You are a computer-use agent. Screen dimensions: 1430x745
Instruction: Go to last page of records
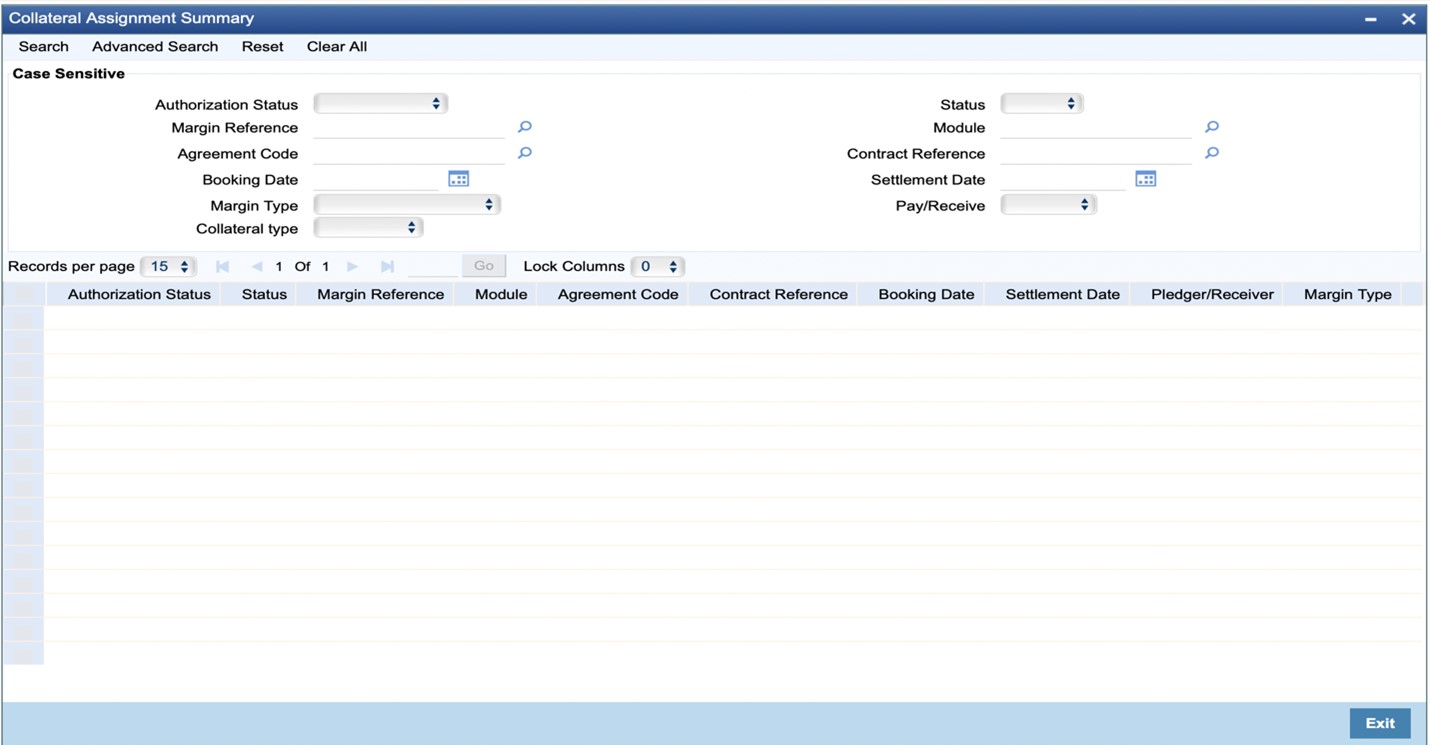(387, 267)
